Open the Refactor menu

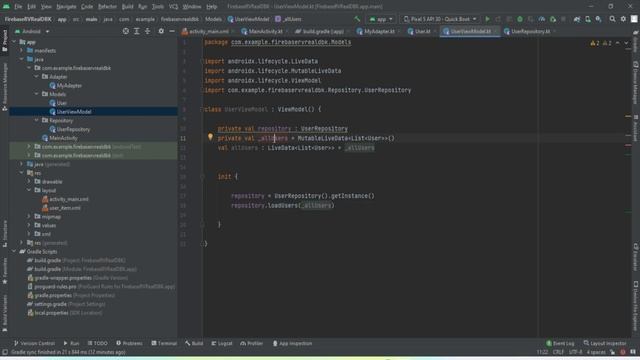point(107,7)
